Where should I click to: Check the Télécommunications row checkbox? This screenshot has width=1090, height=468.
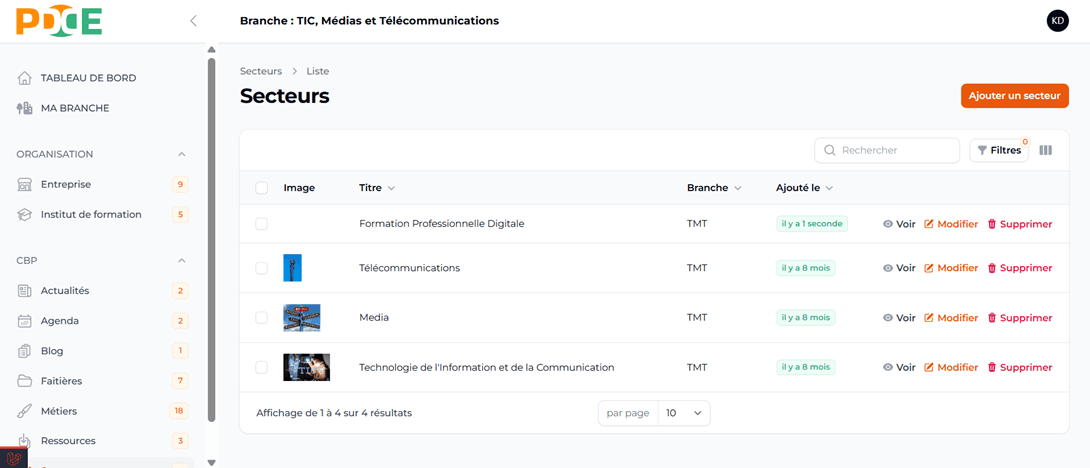pos(262,268)
